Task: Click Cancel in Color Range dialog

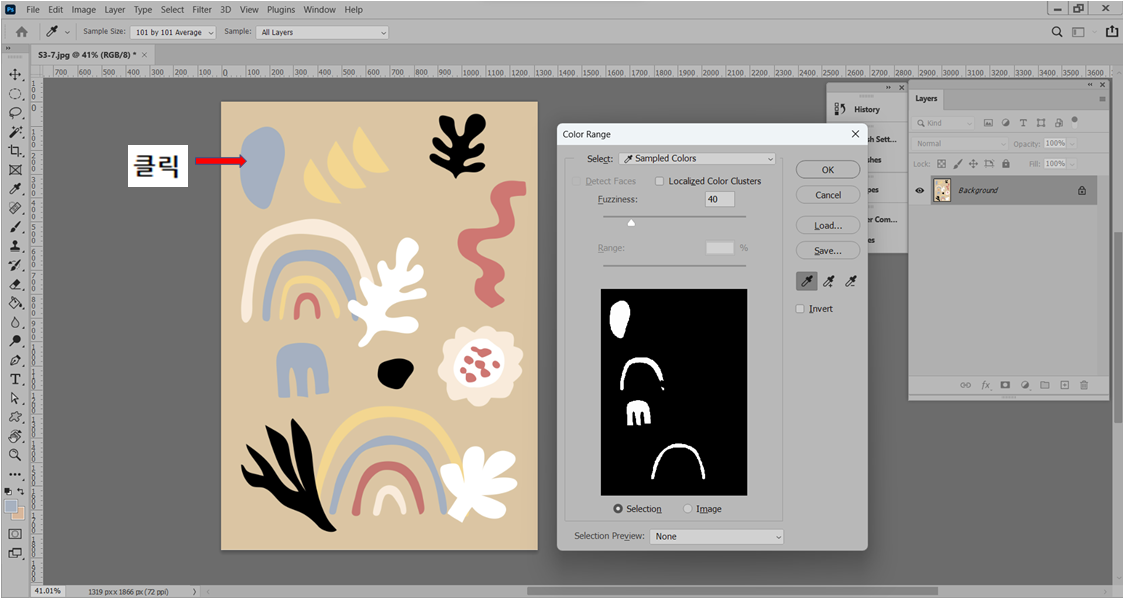Action: [x=828, y=195]
